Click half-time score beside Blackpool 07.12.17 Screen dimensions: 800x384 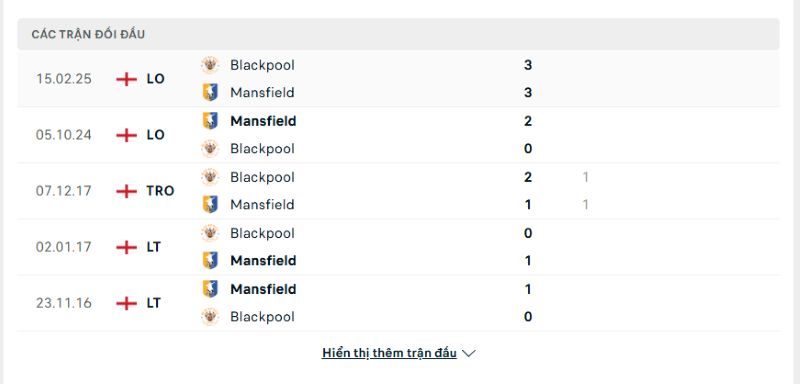[x=586, y=177]
